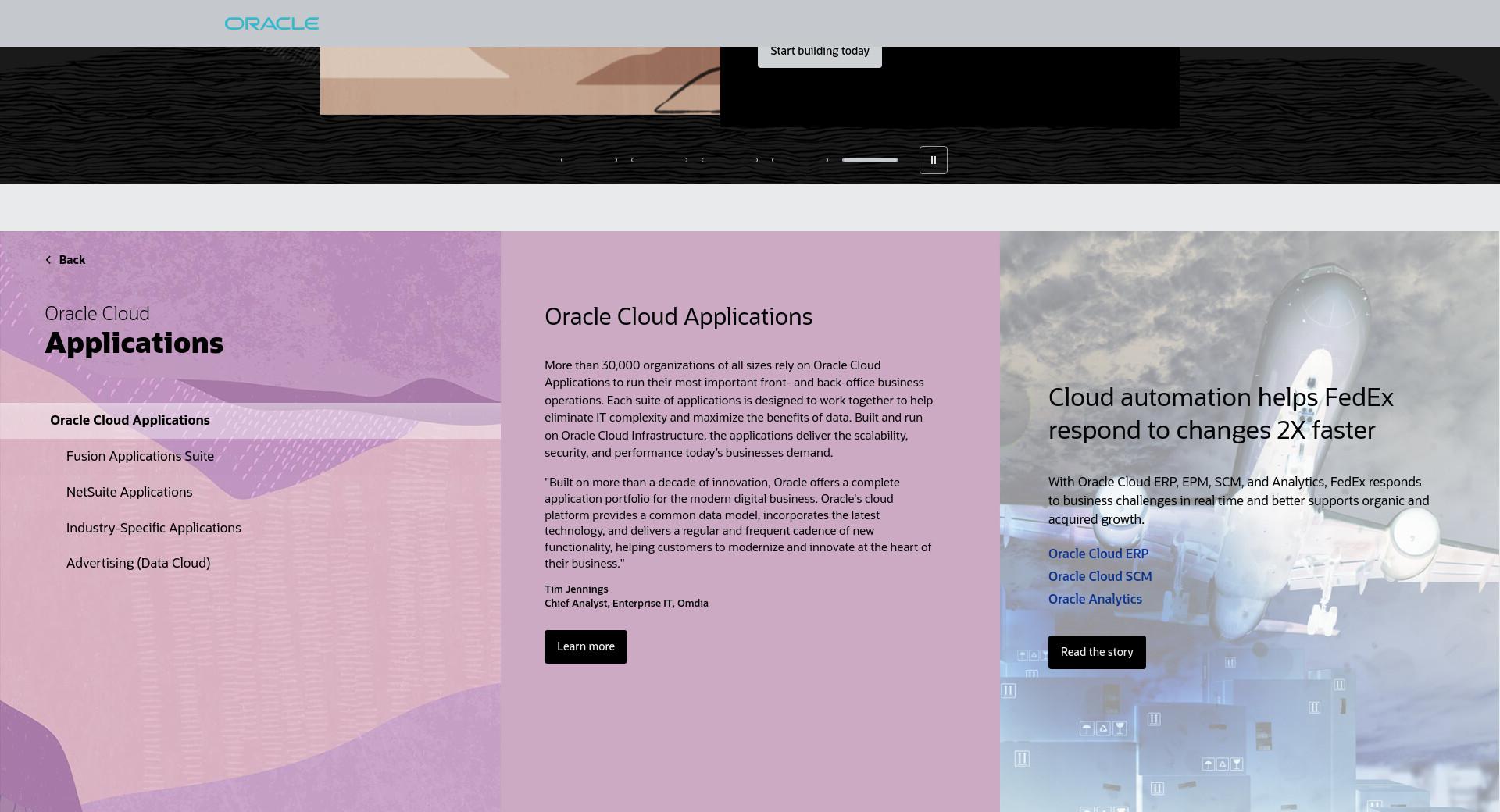Jump to fourth carousel slide indicator

click(x=800, y=160)
